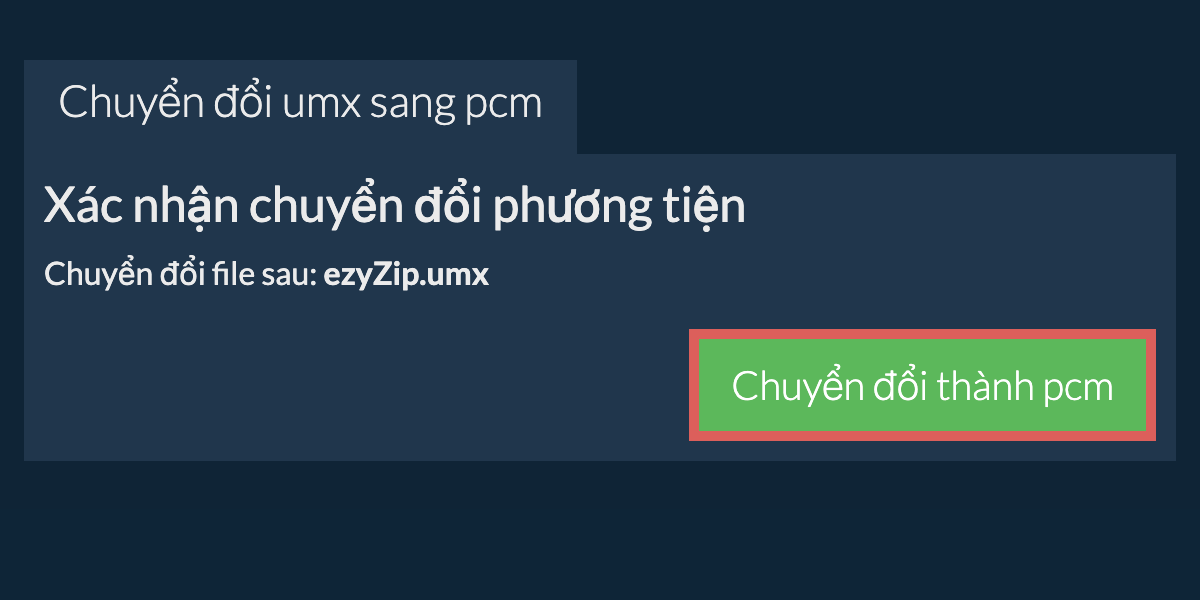Screen dimensions: 1200x600
Task: Click the words phương tiện in the heading
Action: [620, 208]
